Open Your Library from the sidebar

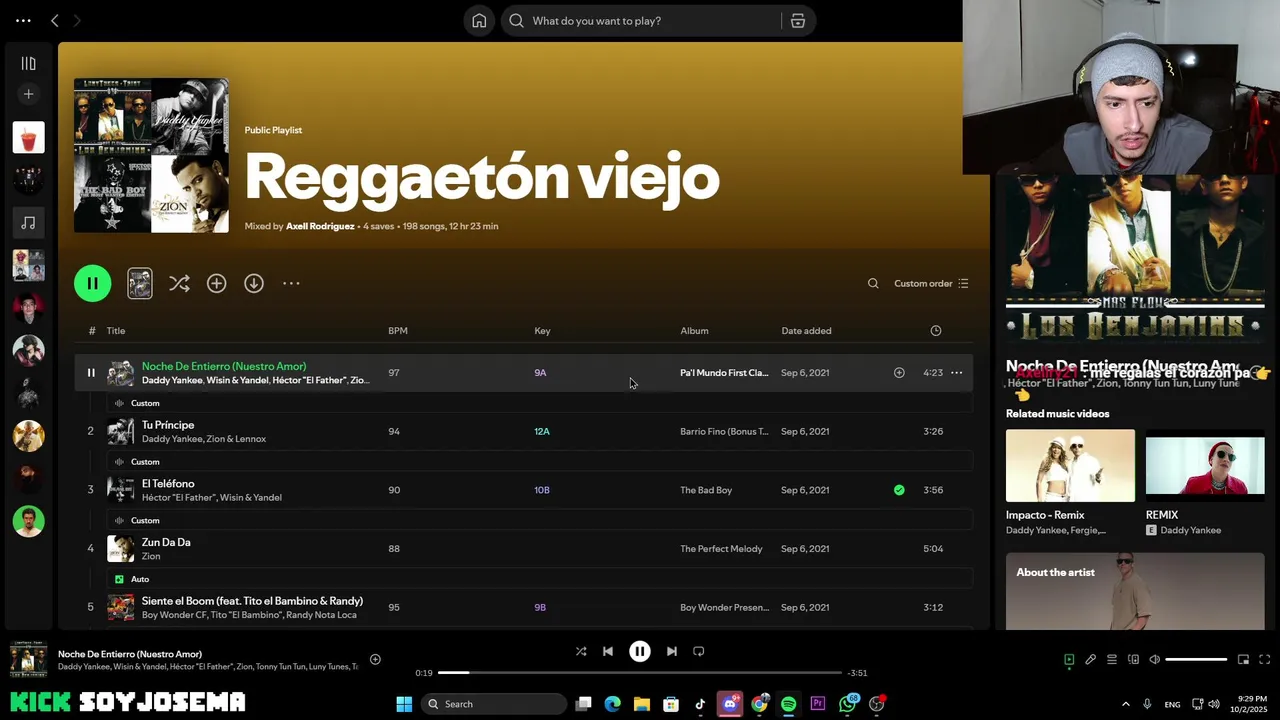pos(28,63)
